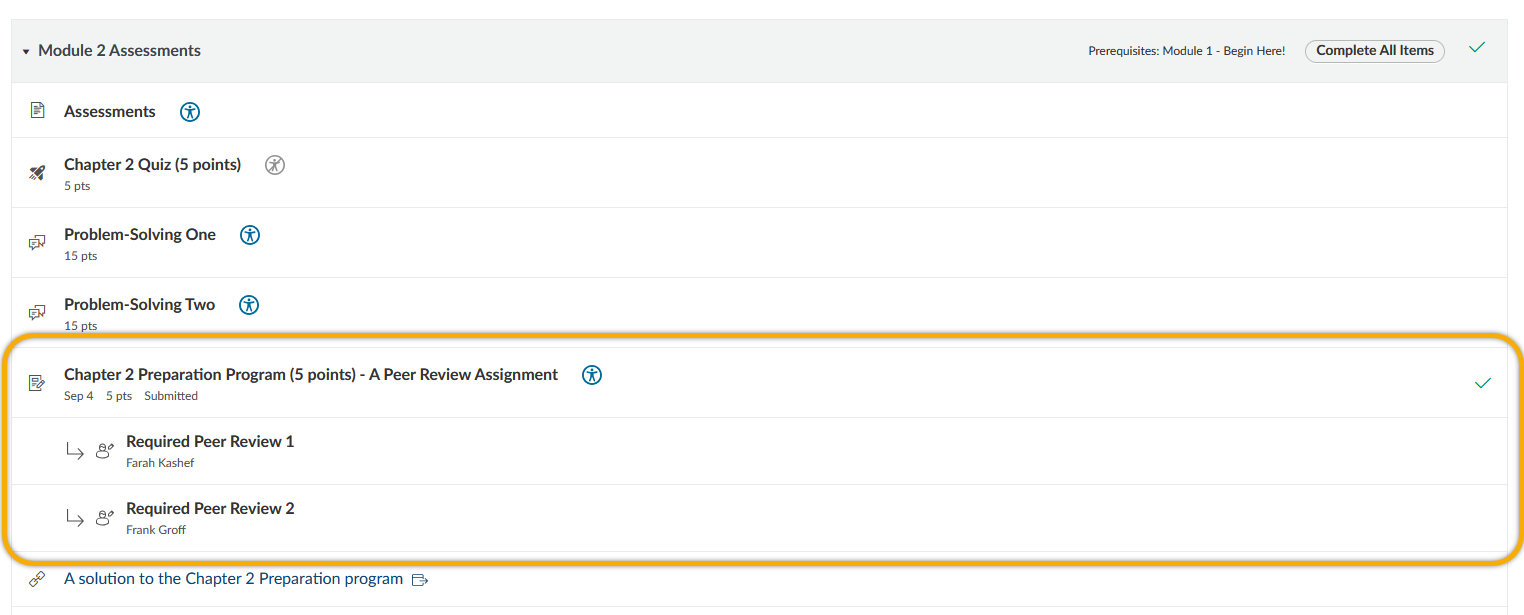Open Required Peer Review 1
Image resolution: width=1524 pixels, height=615 pixels.
click(210, 442)
